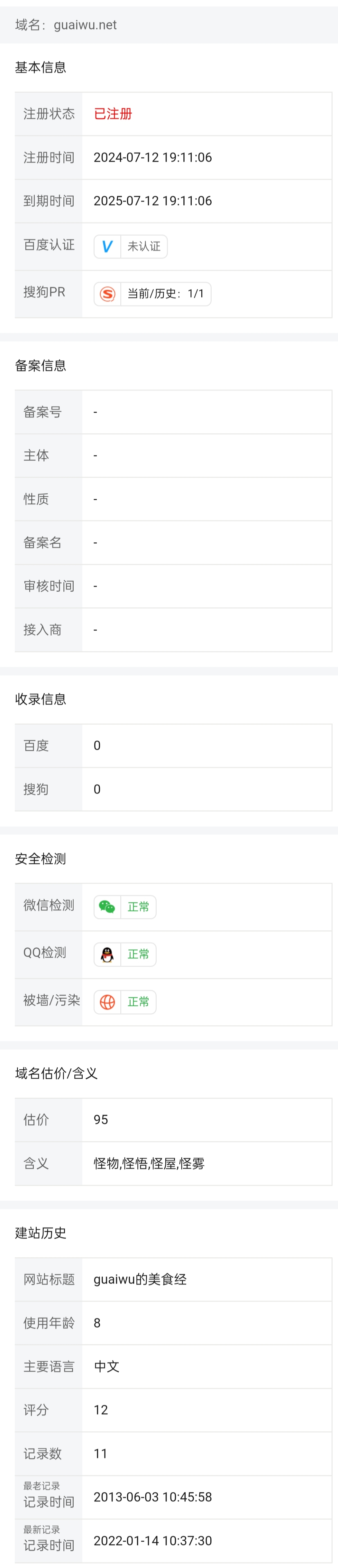This screenshot has height=1568, width=338.
Task: Click the newest record time 2022-01-14
Action: tap(152, 1541)
